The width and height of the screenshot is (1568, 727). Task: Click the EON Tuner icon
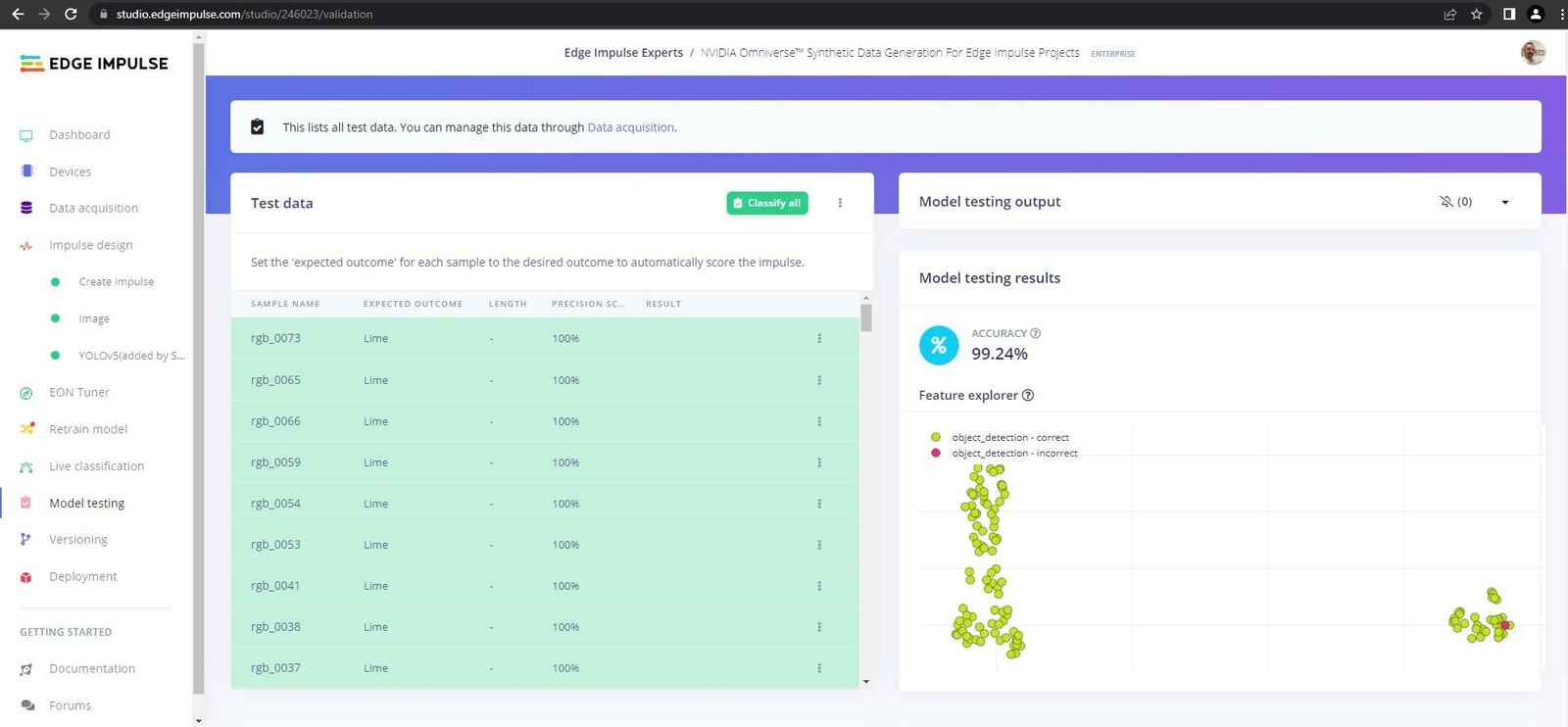point(26,393)
